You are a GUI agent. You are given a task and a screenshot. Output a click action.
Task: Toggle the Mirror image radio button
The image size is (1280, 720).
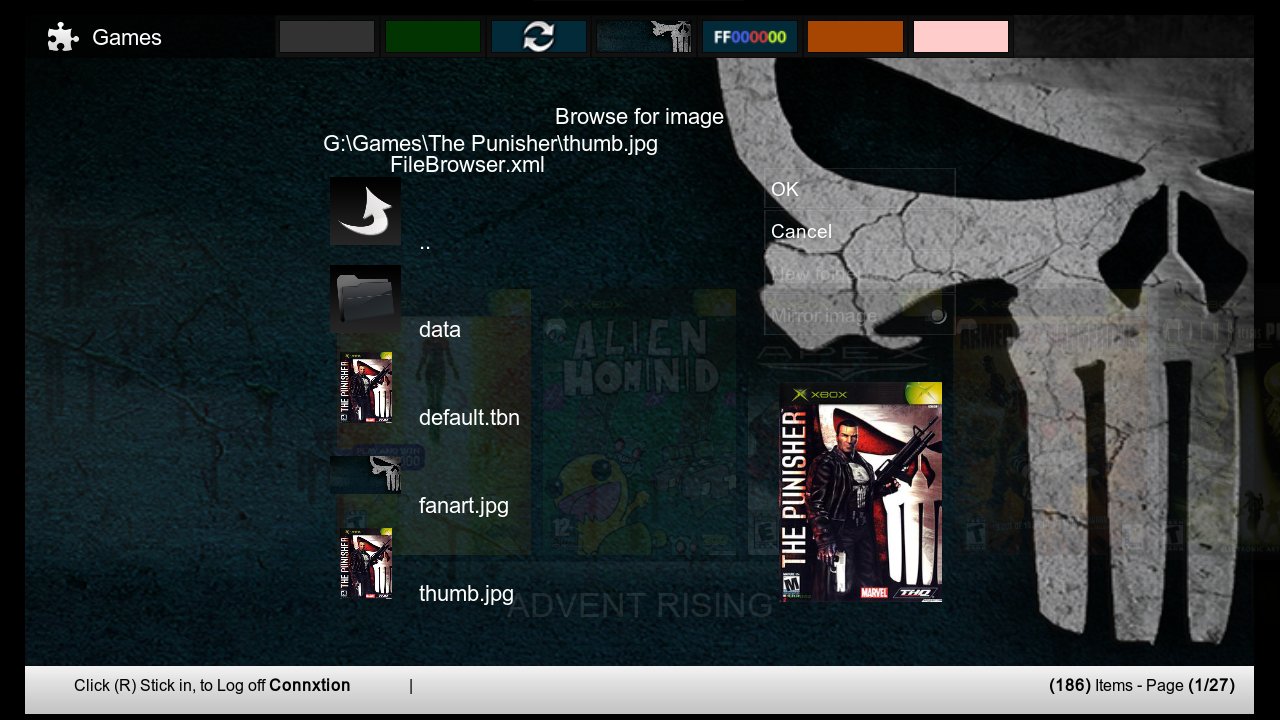click(937, 316)
